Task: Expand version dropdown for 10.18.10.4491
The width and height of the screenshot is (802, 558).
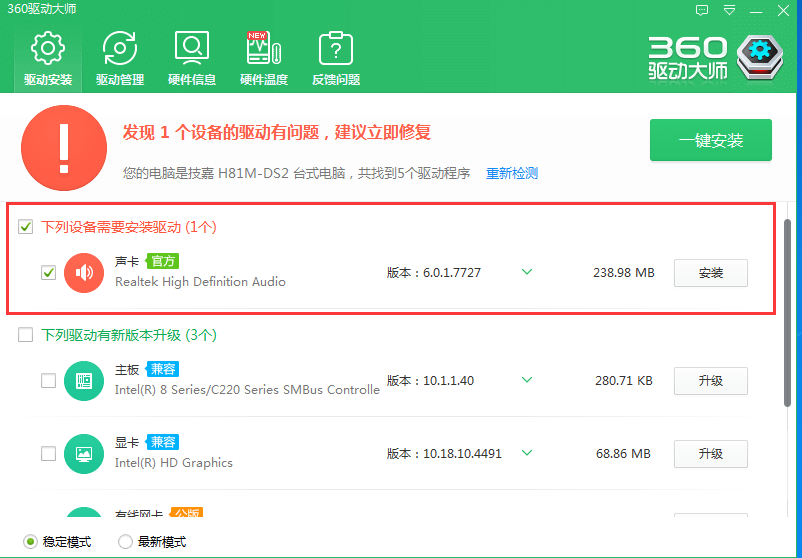Action: 527,453
